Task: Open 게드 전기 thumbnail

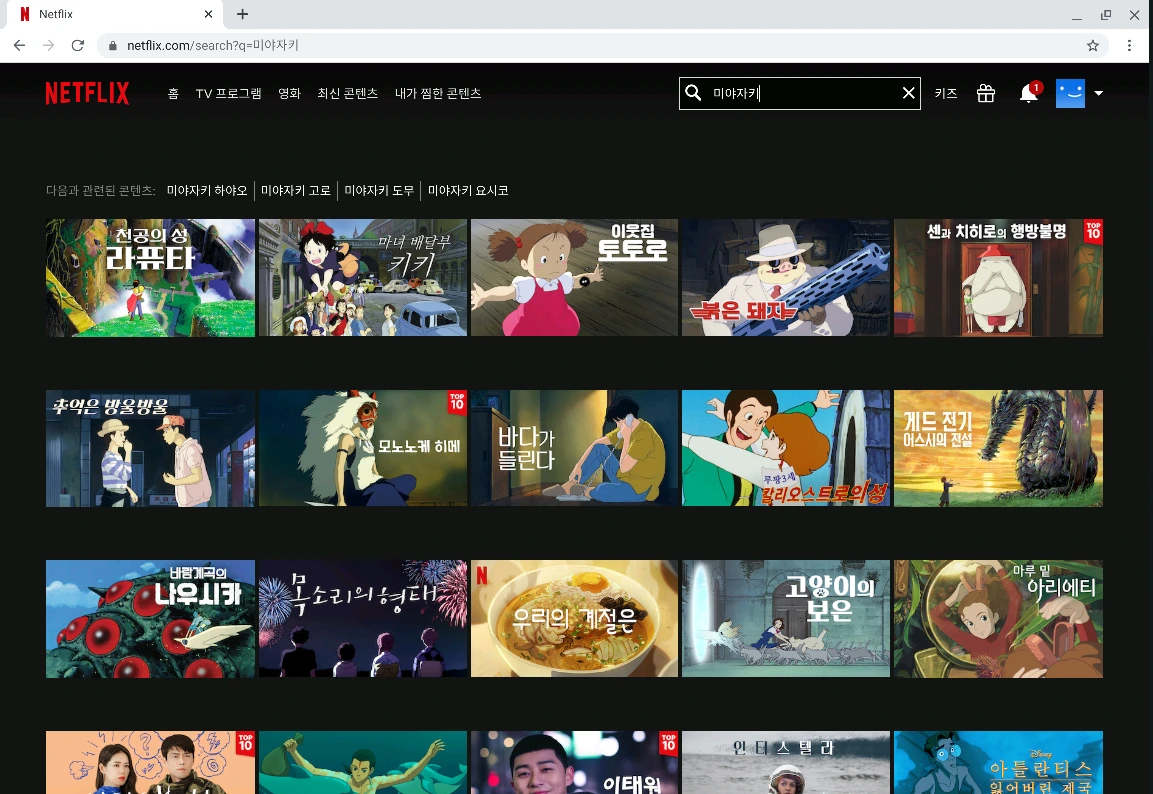Action: (x=998, y=448)
